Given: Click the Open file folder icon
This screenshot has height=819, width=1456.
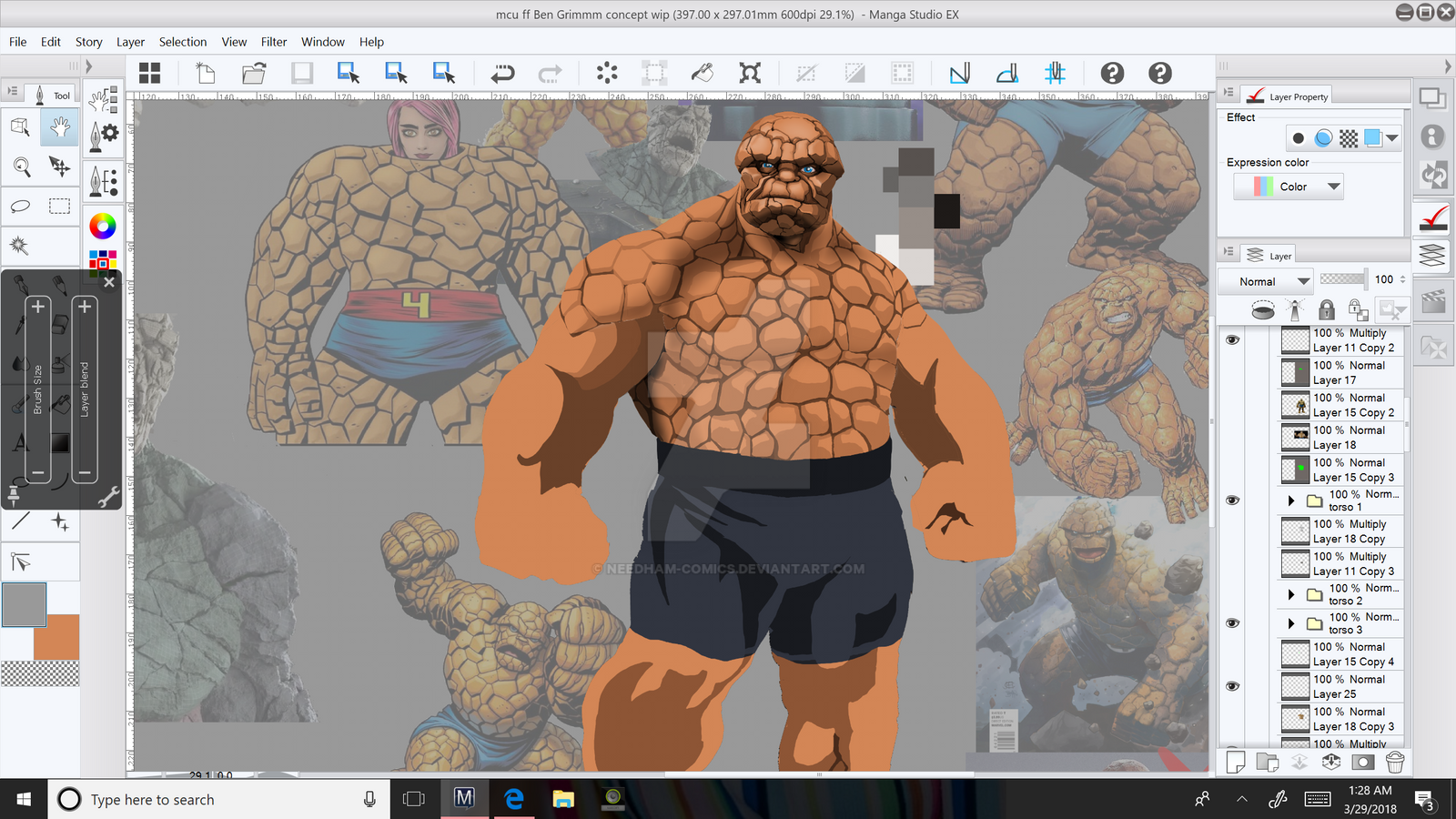Looking at the screenshot, I should click(x=254, y=73).
